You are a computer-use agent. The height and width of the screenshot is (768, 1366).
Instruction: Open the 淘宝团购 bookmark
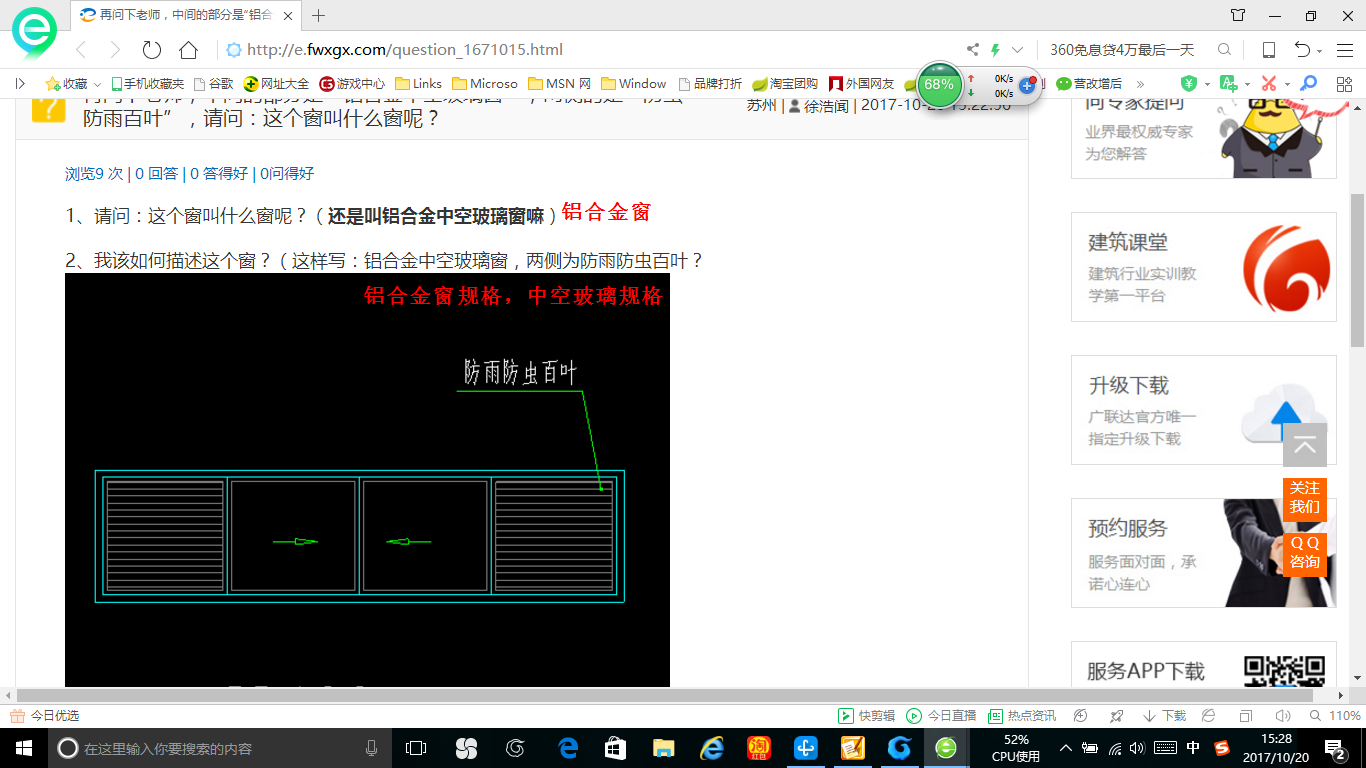(785, 84)
